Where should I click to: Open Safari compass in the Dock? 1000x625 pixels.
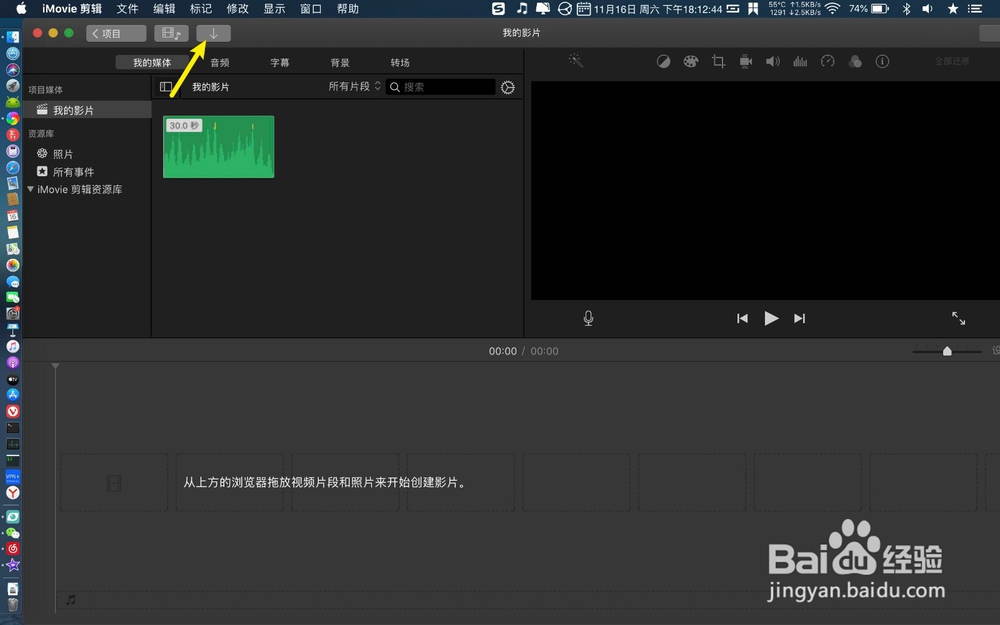(13, 167)
